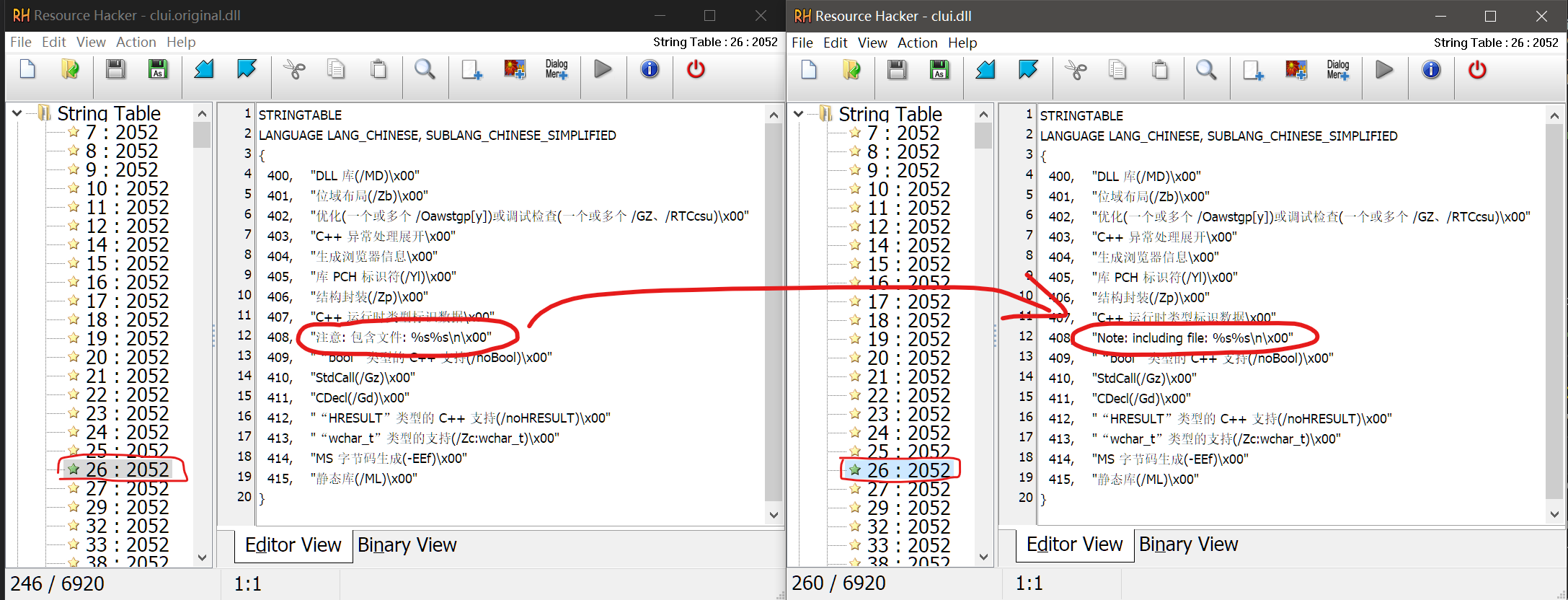Maximize the clui.original.dll window

click(709, 15)
